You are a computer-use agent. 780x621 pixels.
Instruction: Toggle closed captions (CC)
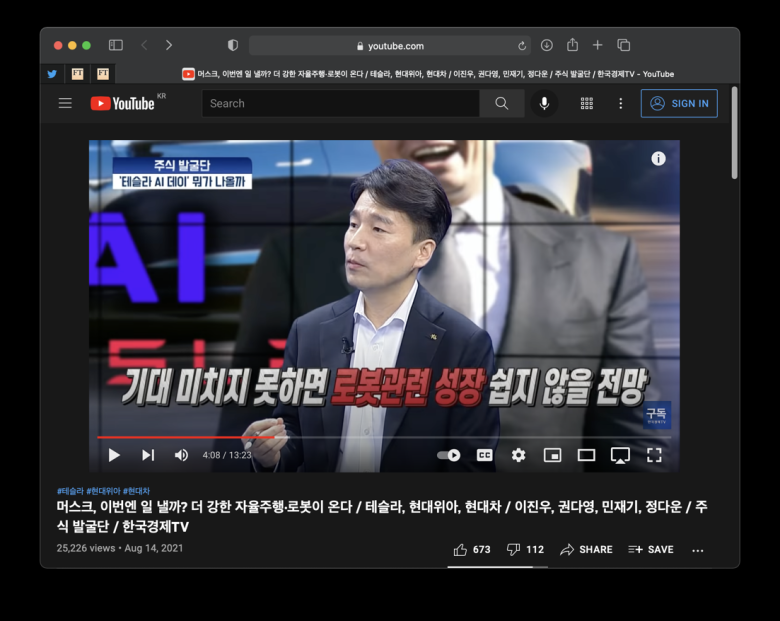pos(485,455)
